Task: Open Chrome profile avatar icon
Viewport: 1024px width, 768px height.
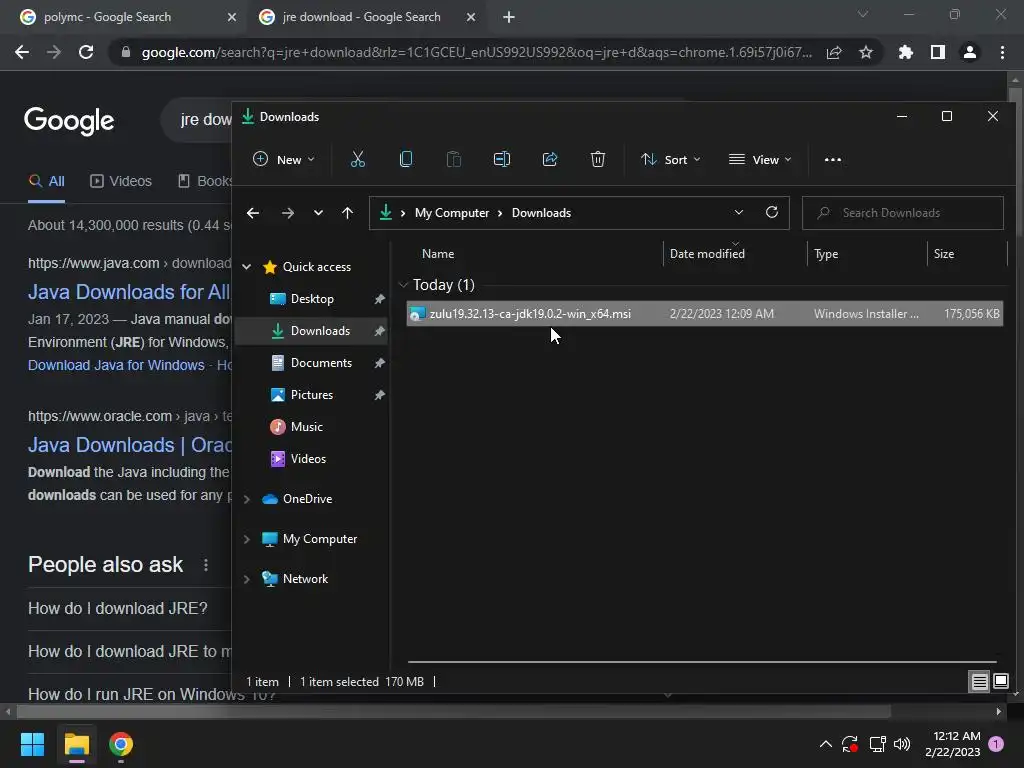Action: tap(970, 52)
